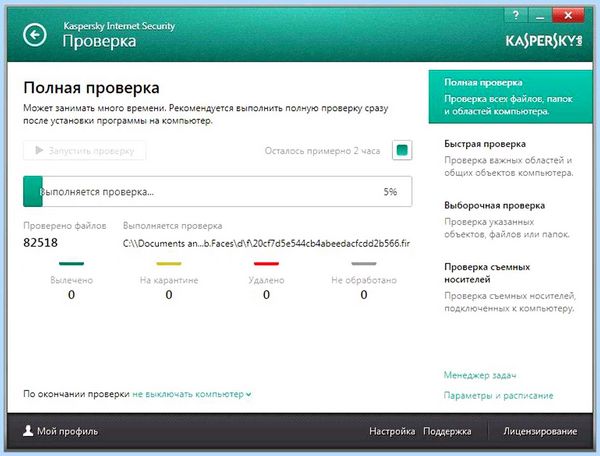
Task: Minimize the Kaspersky window
Action: tap(540, 15)
